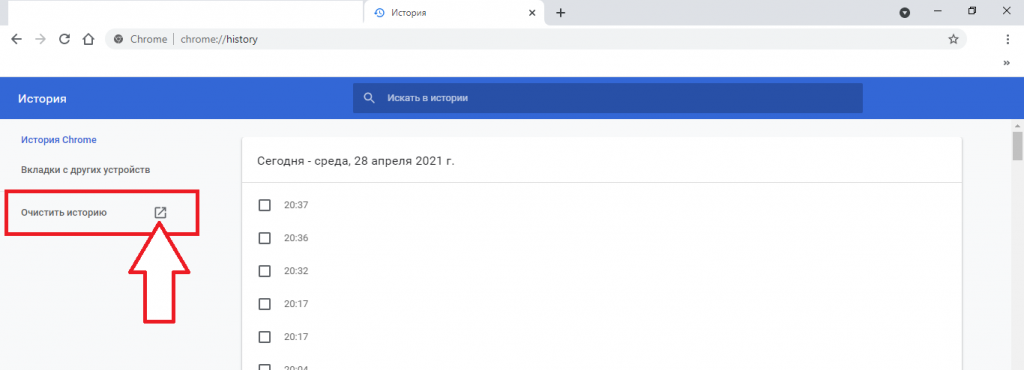Focus the Искать в истории search field

pos(607,98)
